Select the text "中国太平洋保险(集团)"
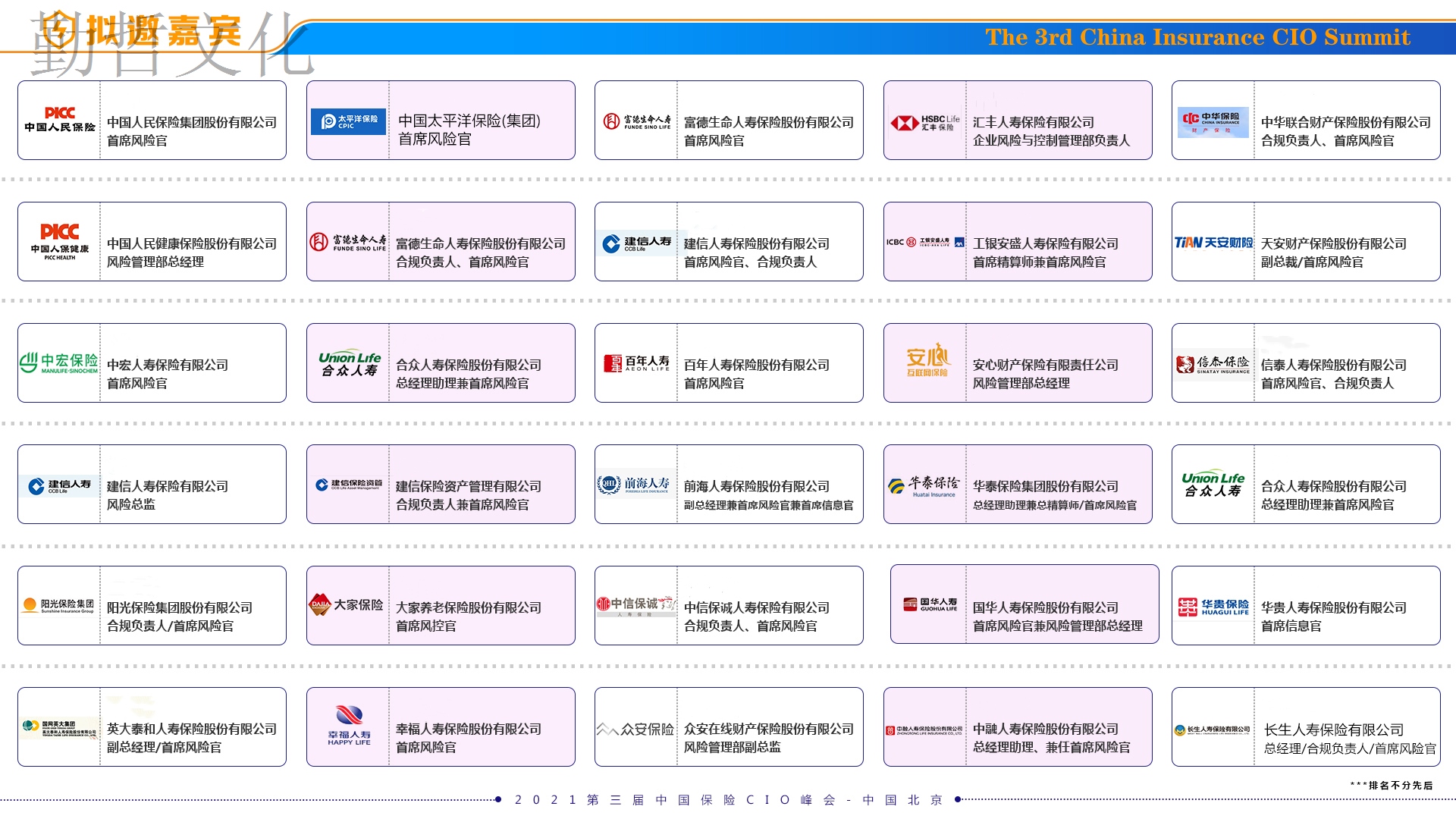1456x819 pixels. [x=469, y=121]
